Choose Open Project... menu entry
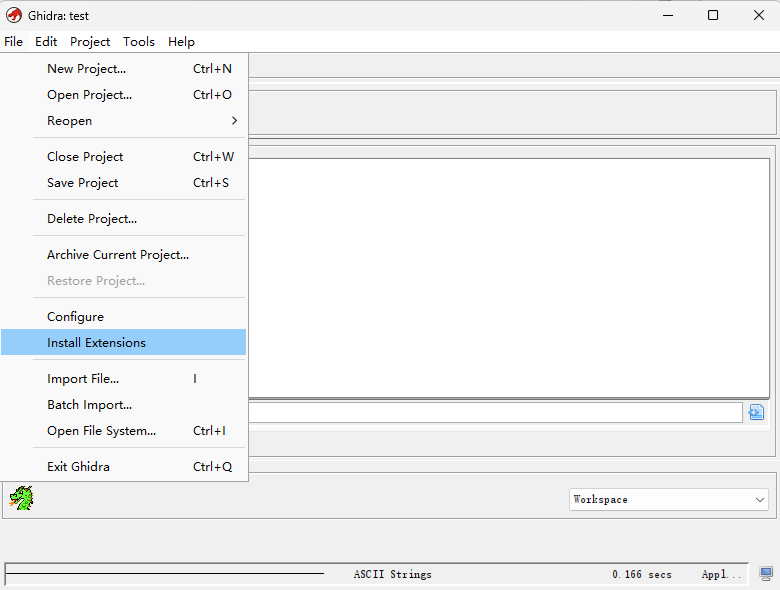780x590 pixels. pyautogui.click(x=123, y=95)
